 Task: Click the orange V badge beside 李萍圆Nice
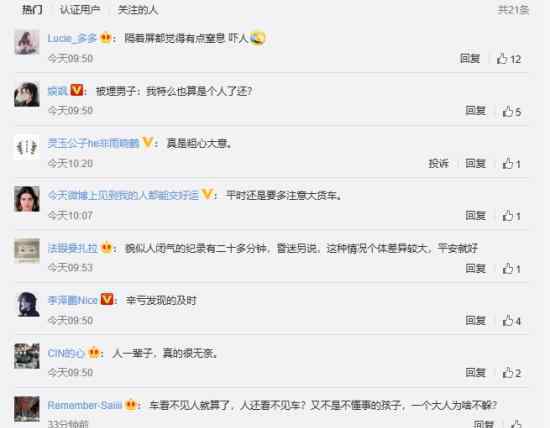tap(107, 300)
